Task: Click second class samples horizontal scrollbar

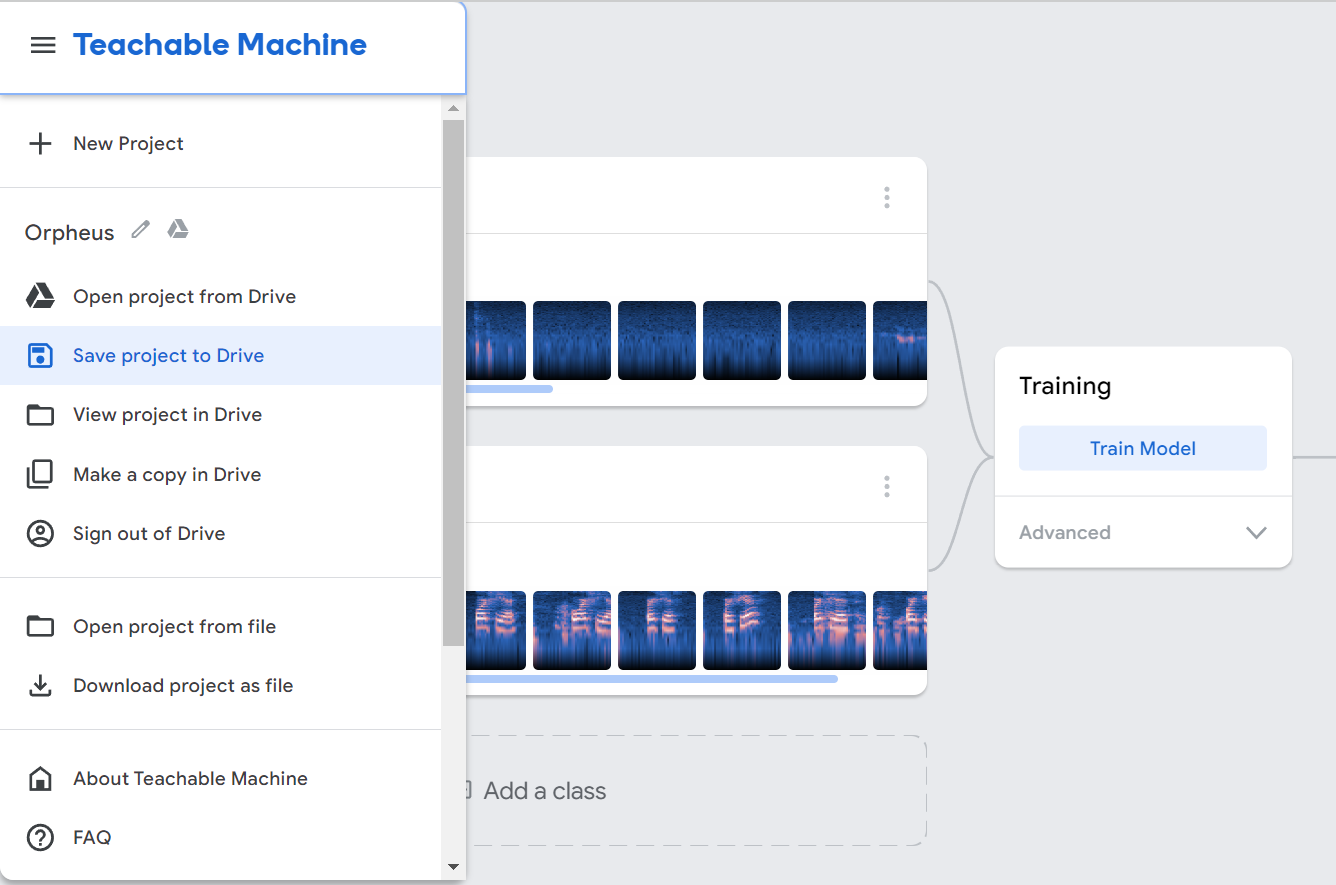Action: [652, 679]
